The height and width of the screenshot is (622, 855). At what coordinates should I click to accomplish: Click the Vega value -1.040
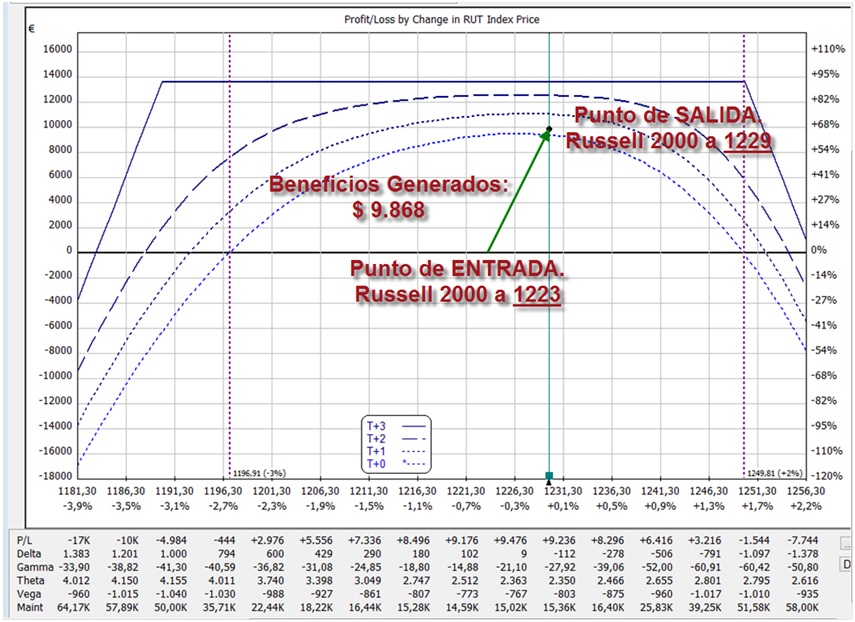click(x=172, y=594)
